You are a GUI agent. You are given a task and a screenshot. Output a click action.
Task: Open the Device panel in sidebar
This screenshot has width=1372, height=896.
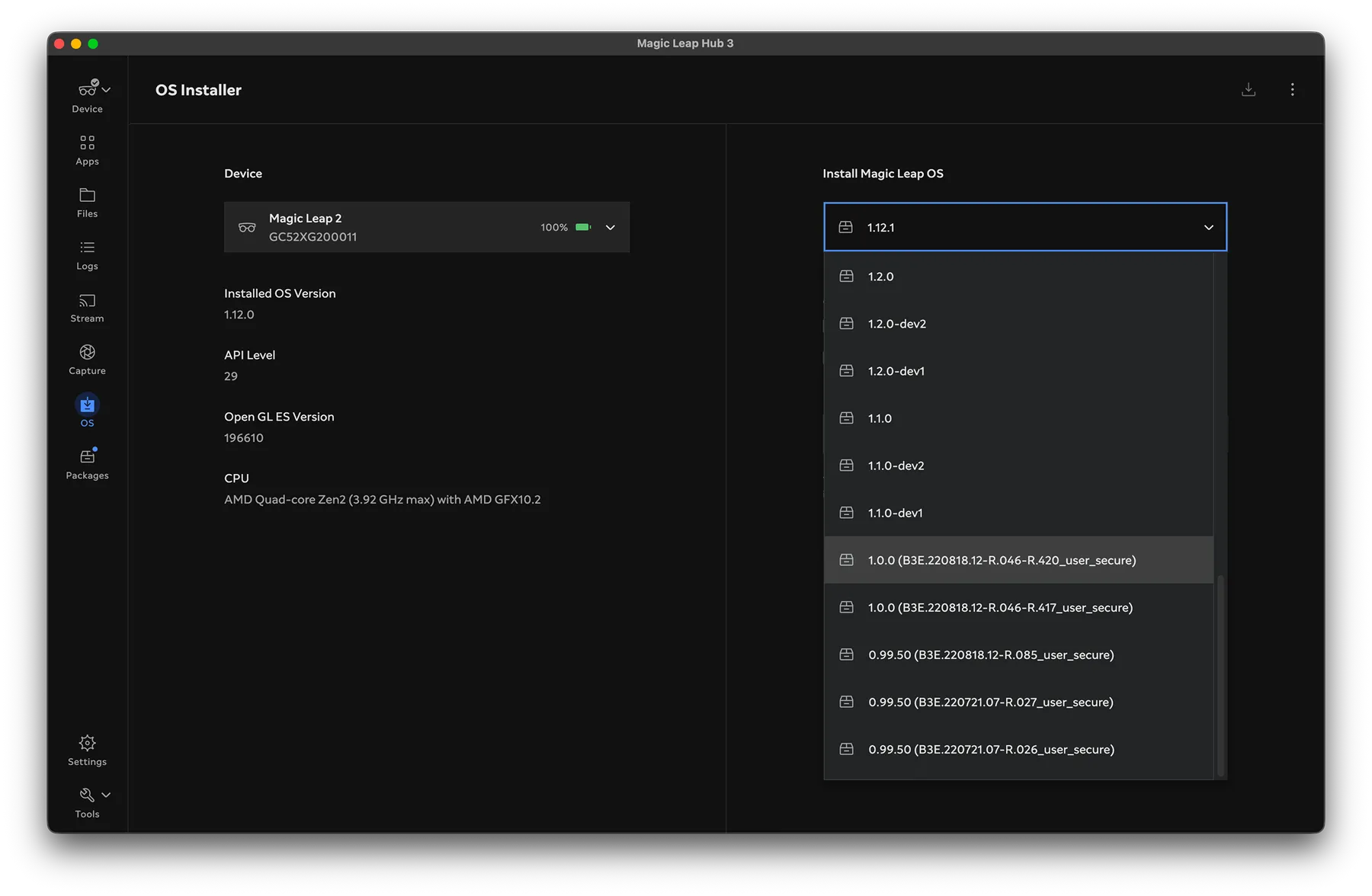[x=87, y=97]
